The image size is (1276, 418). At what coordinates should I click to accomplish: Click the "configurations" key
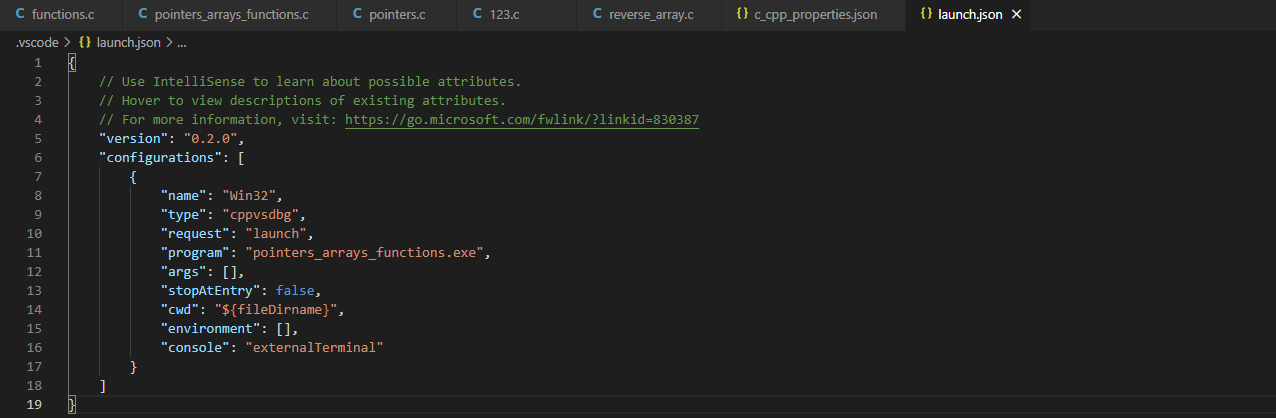(160, 158)
